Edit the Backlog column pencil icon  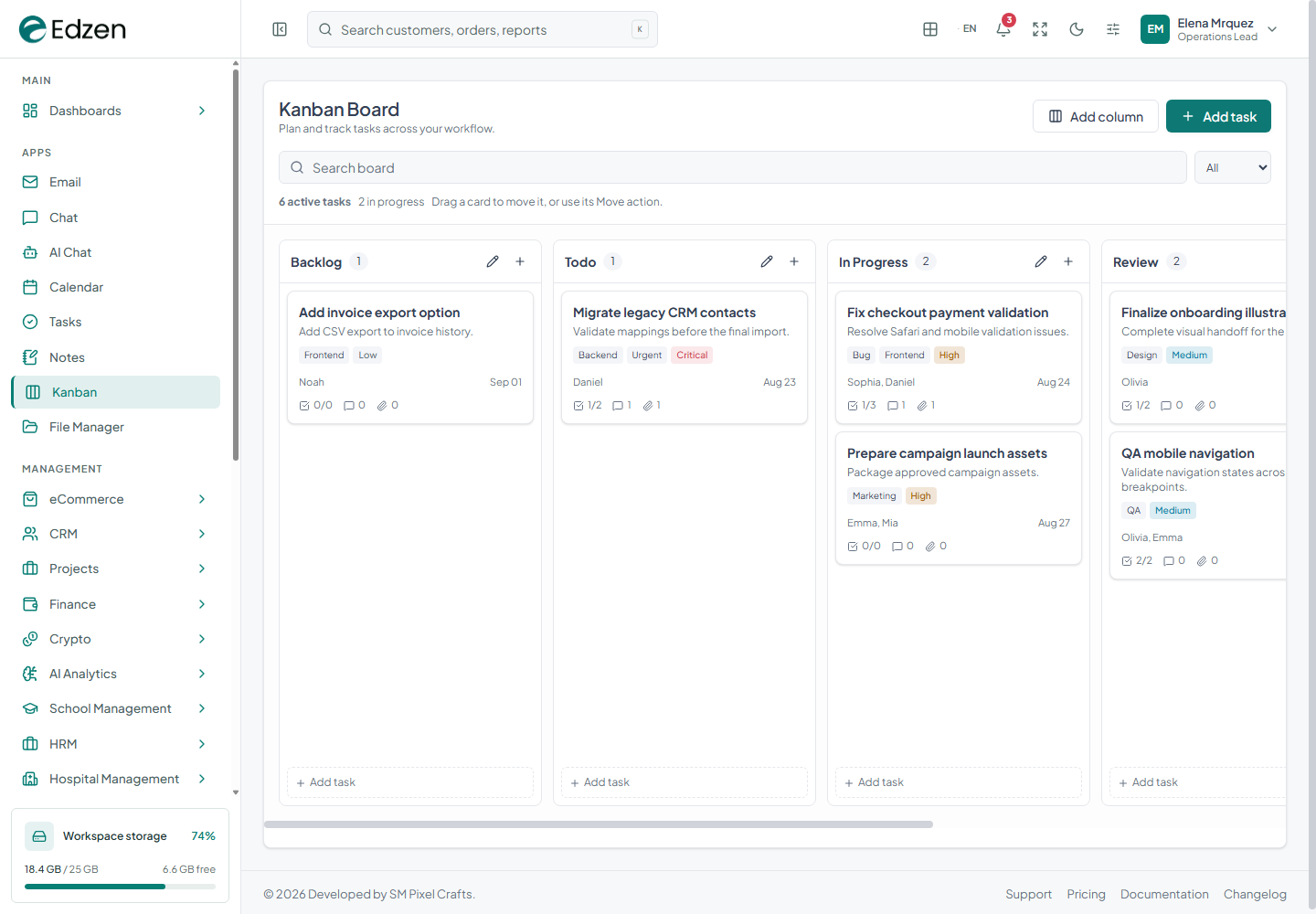pyautogui.click(x=493, y=261)
